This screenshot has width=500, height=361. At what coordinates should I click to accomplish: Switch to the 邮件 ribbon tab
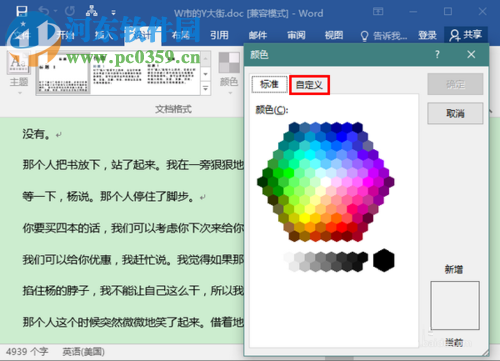click(x=258, y=35)
